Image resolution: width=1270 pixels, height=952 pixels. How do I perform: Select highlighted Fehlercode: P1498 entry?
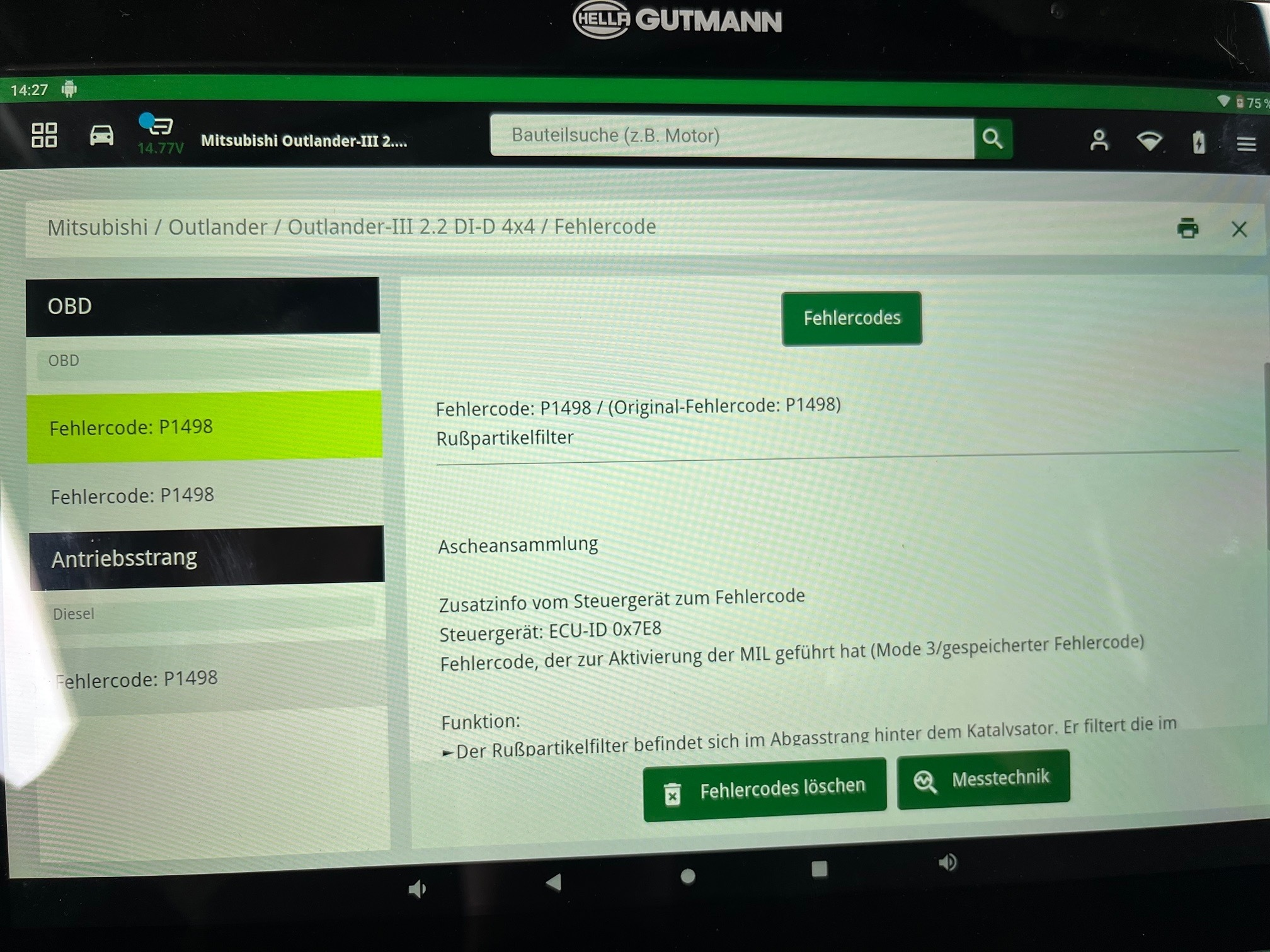point(204,426)
